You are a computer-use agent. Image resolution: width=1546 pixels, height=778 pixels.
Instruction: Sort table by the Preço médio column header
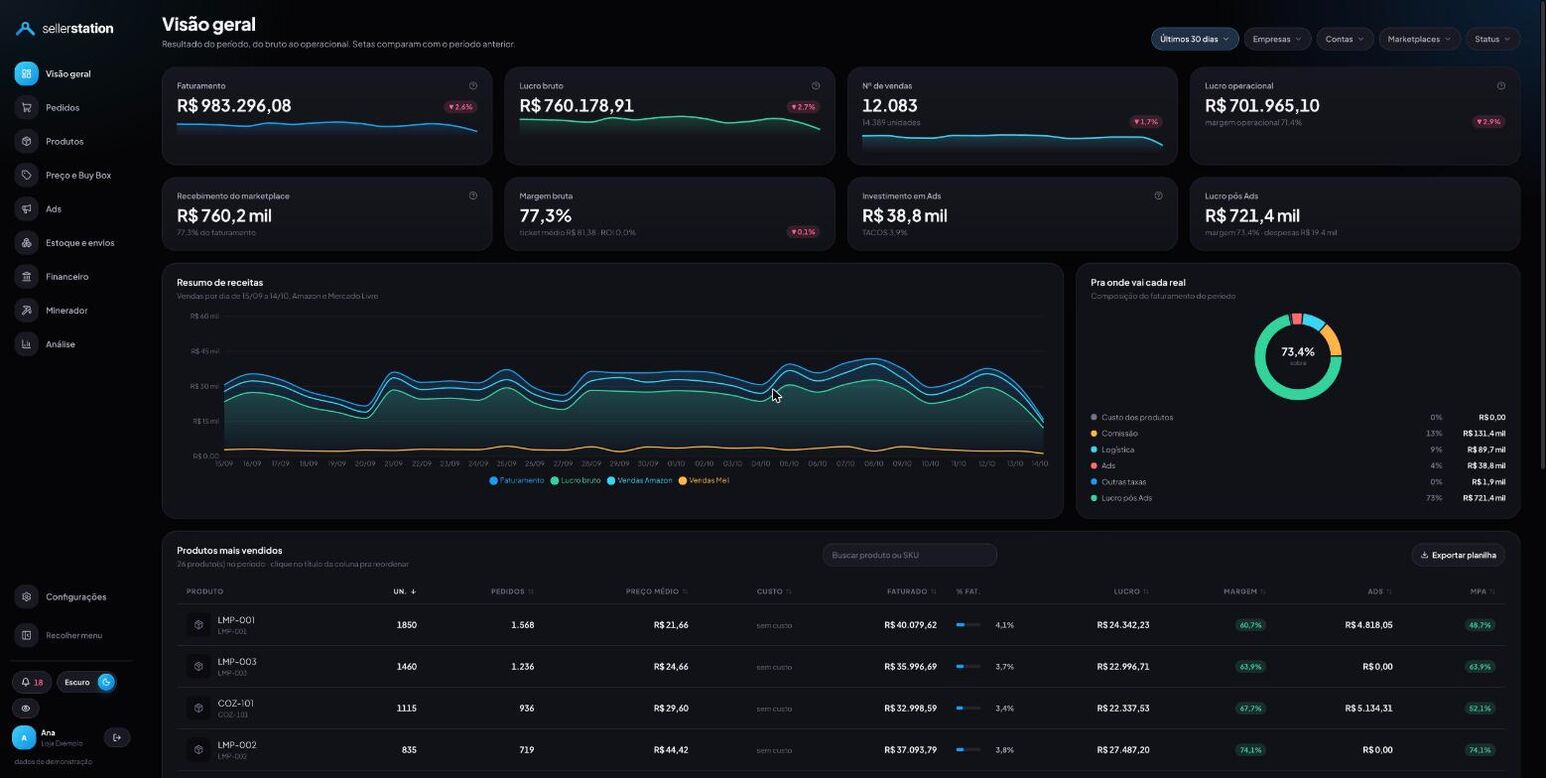point(657,592)
